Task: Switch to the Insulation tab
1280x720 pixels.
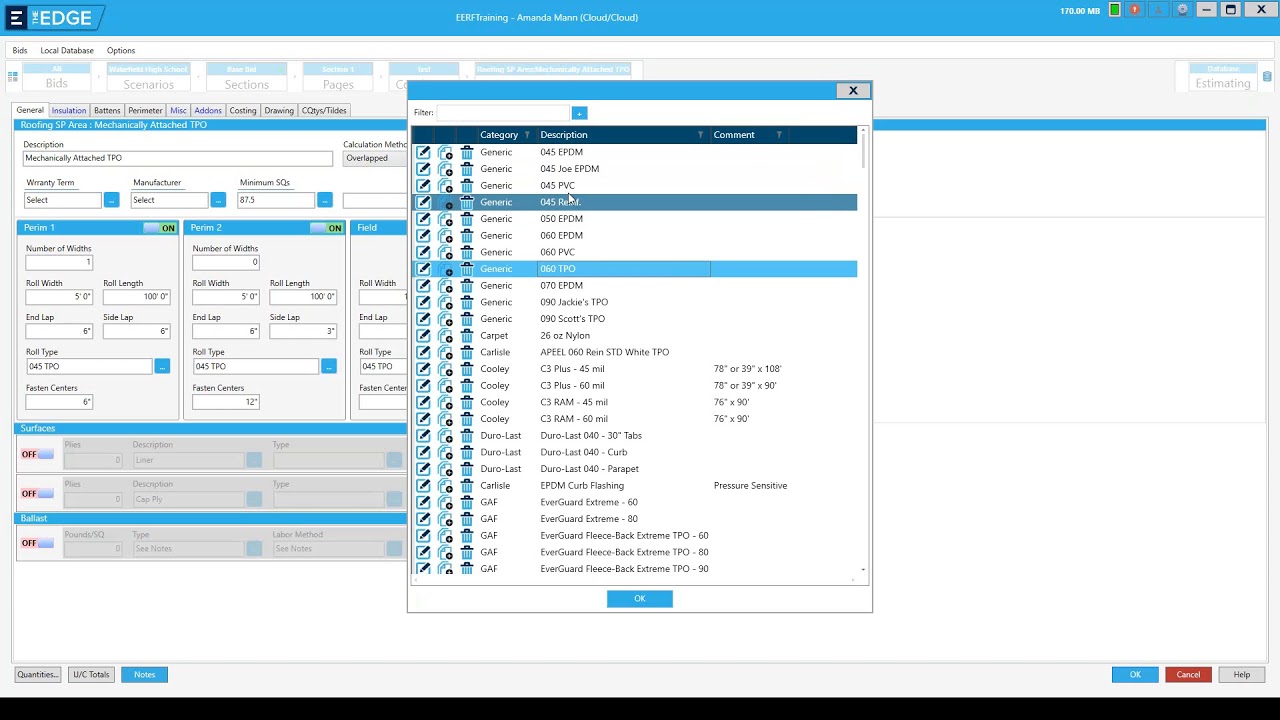Action: pos(69,111)
